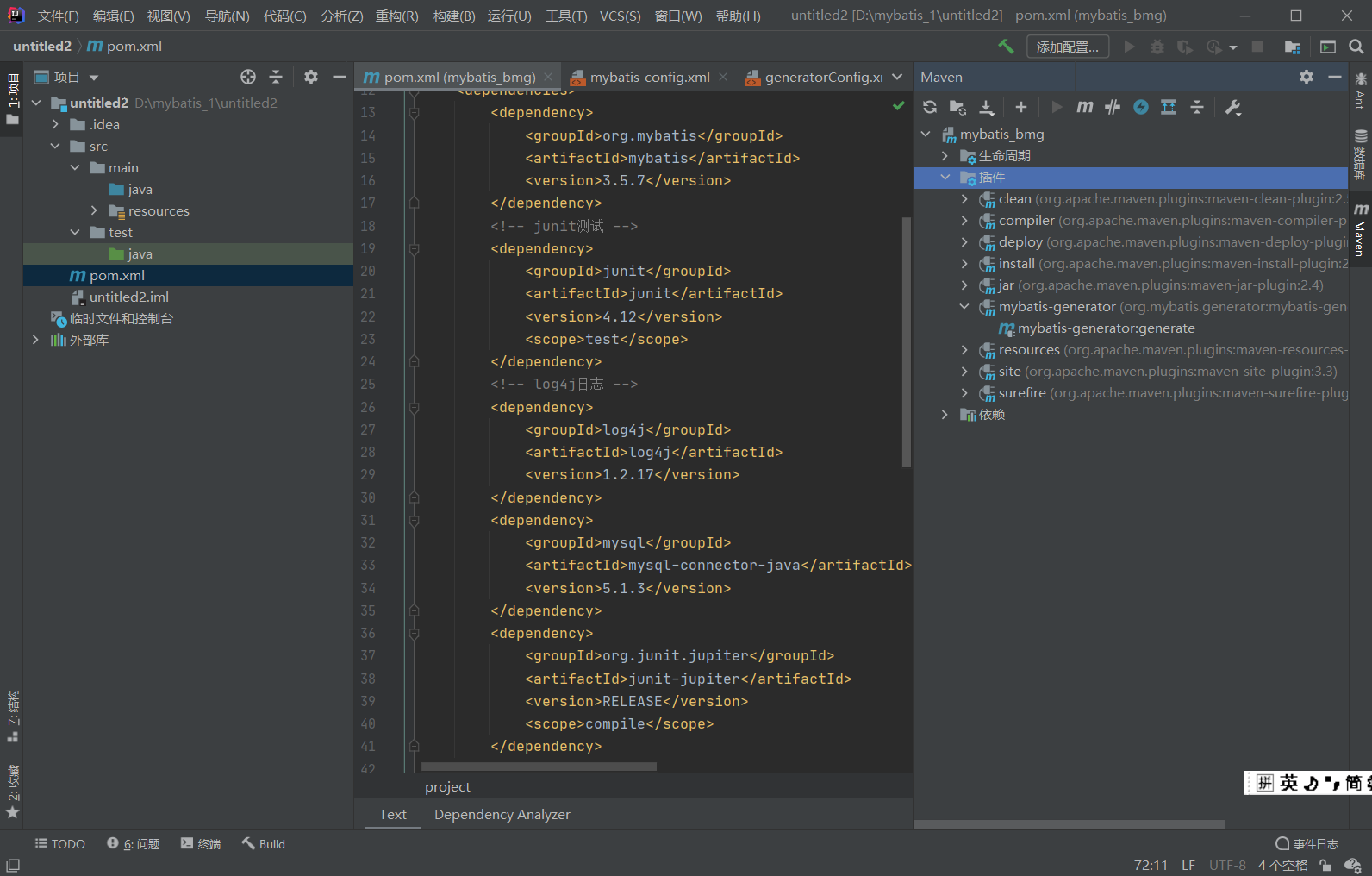The width and height of the screenshot is (1372, 876).
Task: Toggle Skip Tests mode in Maven toolbar
Action: pos(1140,107)
